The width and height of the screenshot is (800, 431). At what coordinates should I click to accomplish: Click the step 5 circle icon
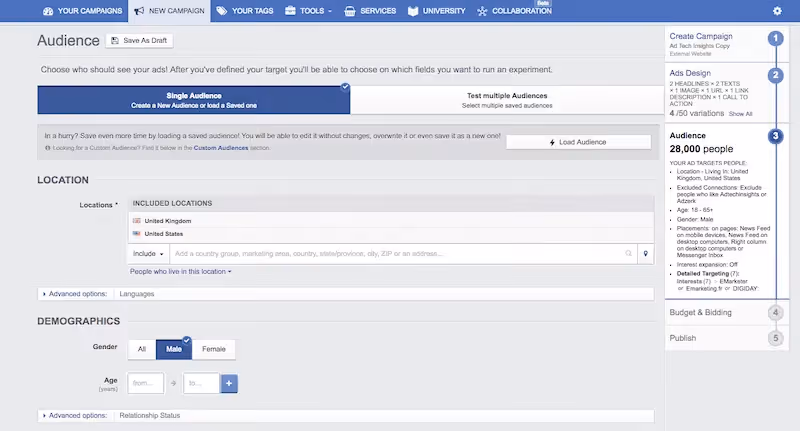(x=776, y=338)
